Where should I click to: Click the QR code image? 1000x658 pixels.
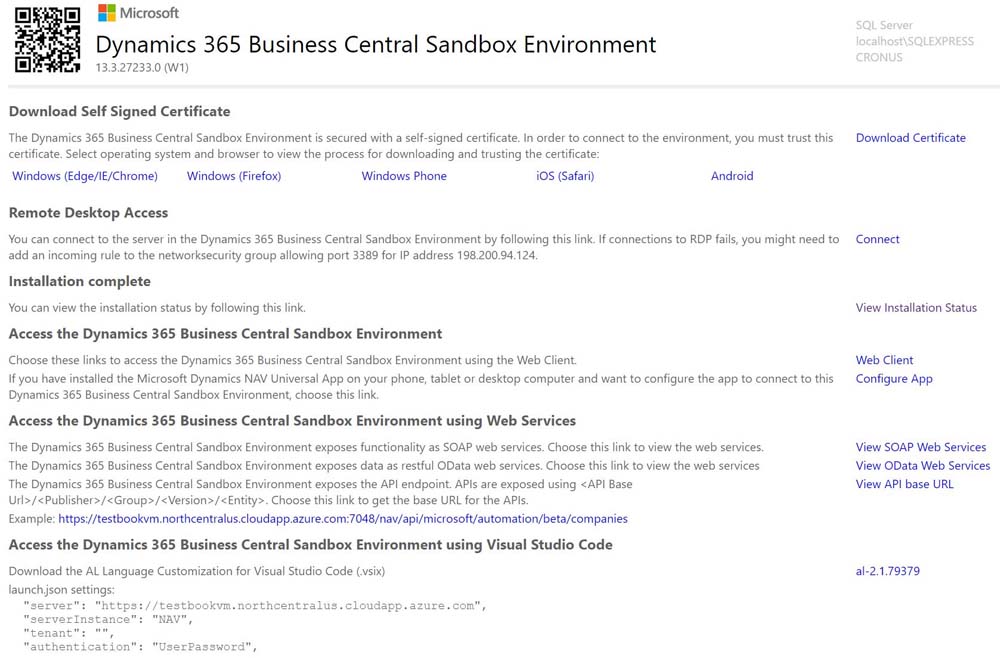[x=47, y=39]
